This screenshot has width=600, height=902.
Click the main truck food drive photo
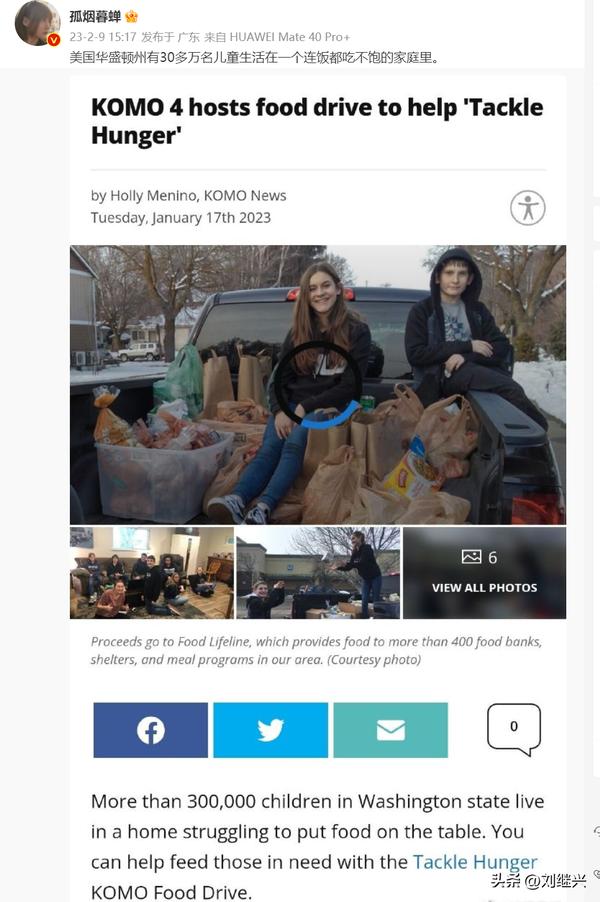[x=318, y=385]
